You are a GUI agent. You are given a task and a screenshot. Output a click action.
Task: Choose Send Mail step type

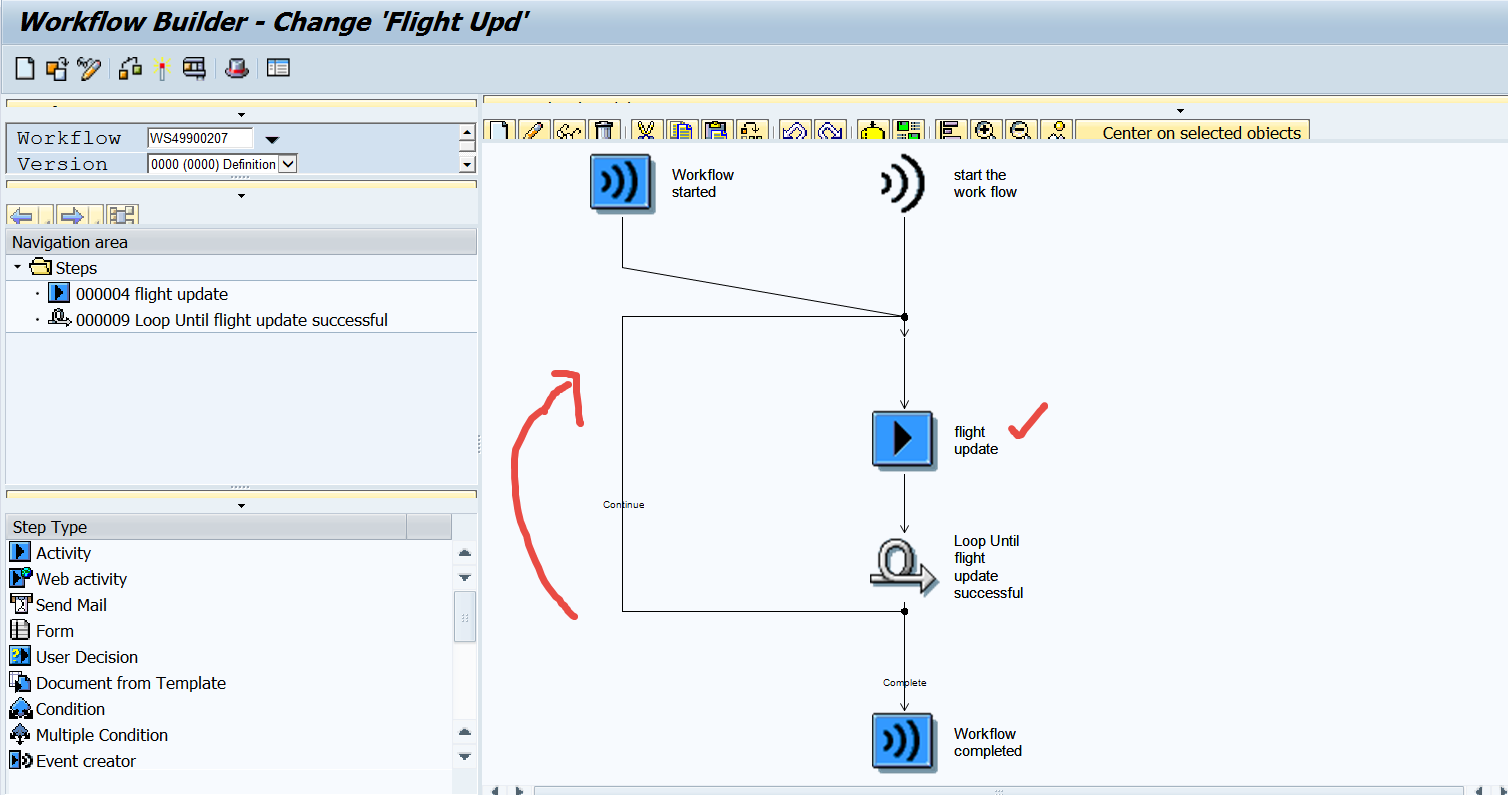71,605
